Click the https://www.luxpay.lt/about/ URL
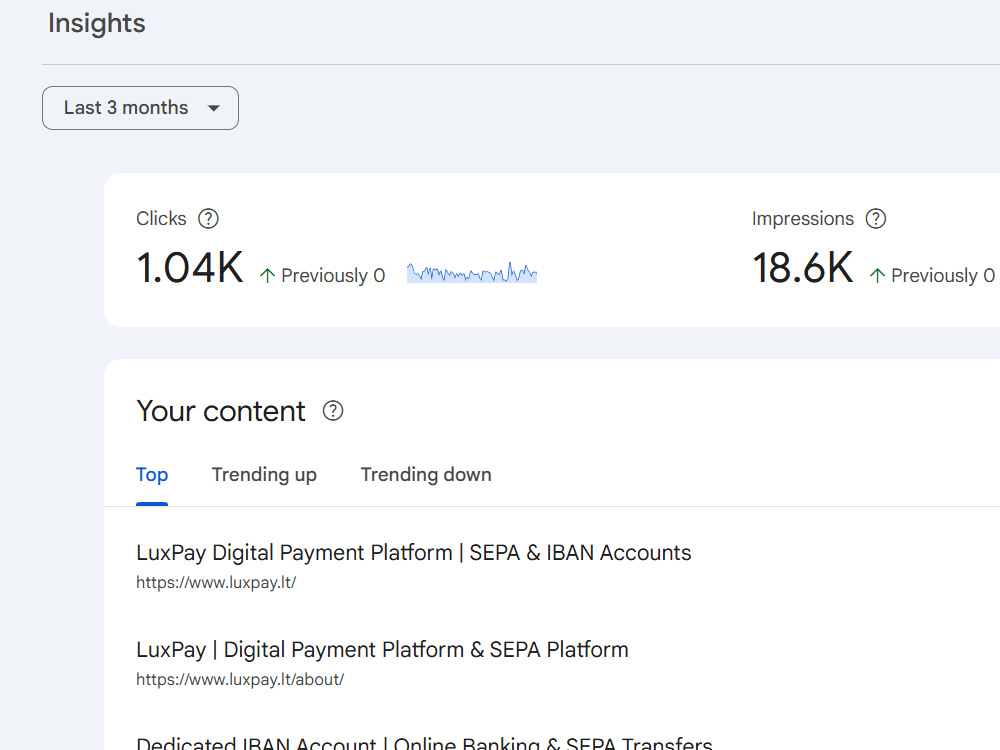This screenshot has height=750, width=1000. tap(240, 679)
